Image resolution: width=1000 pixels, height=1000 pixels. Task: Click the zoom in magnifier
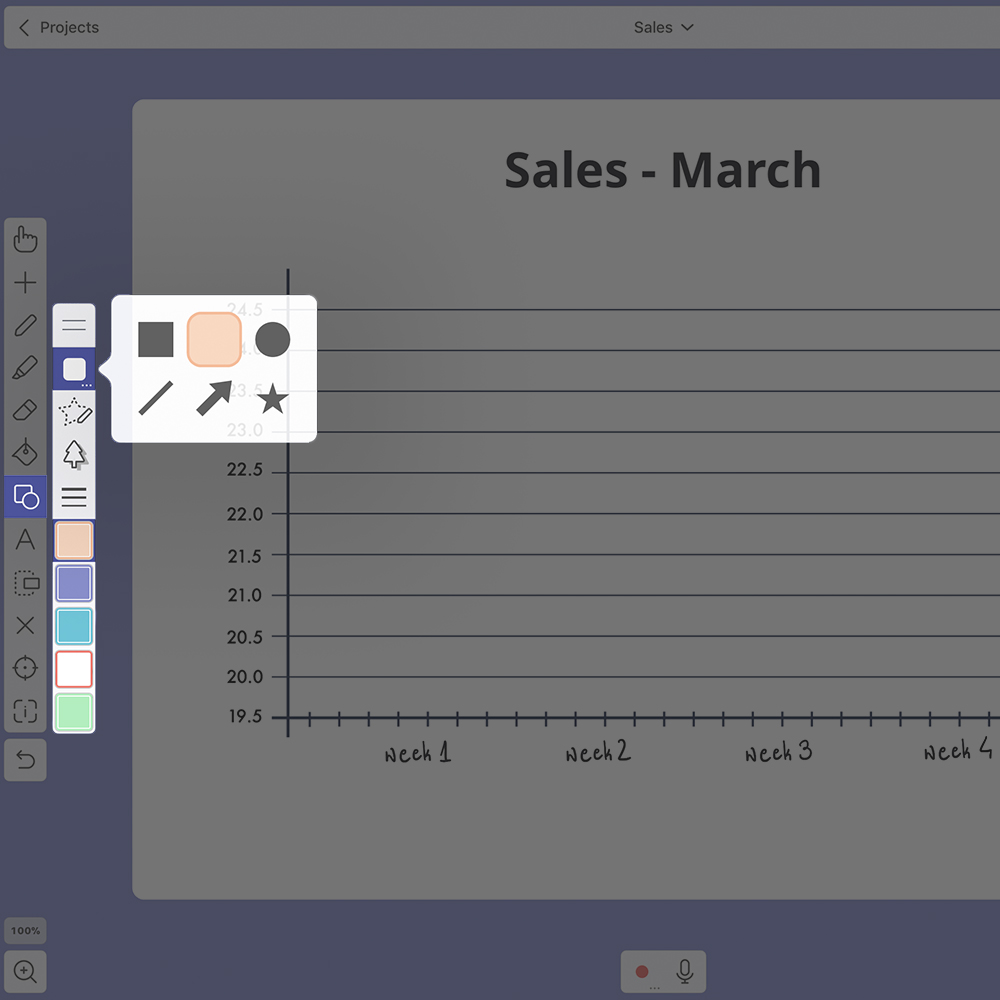tap(26, 971)
